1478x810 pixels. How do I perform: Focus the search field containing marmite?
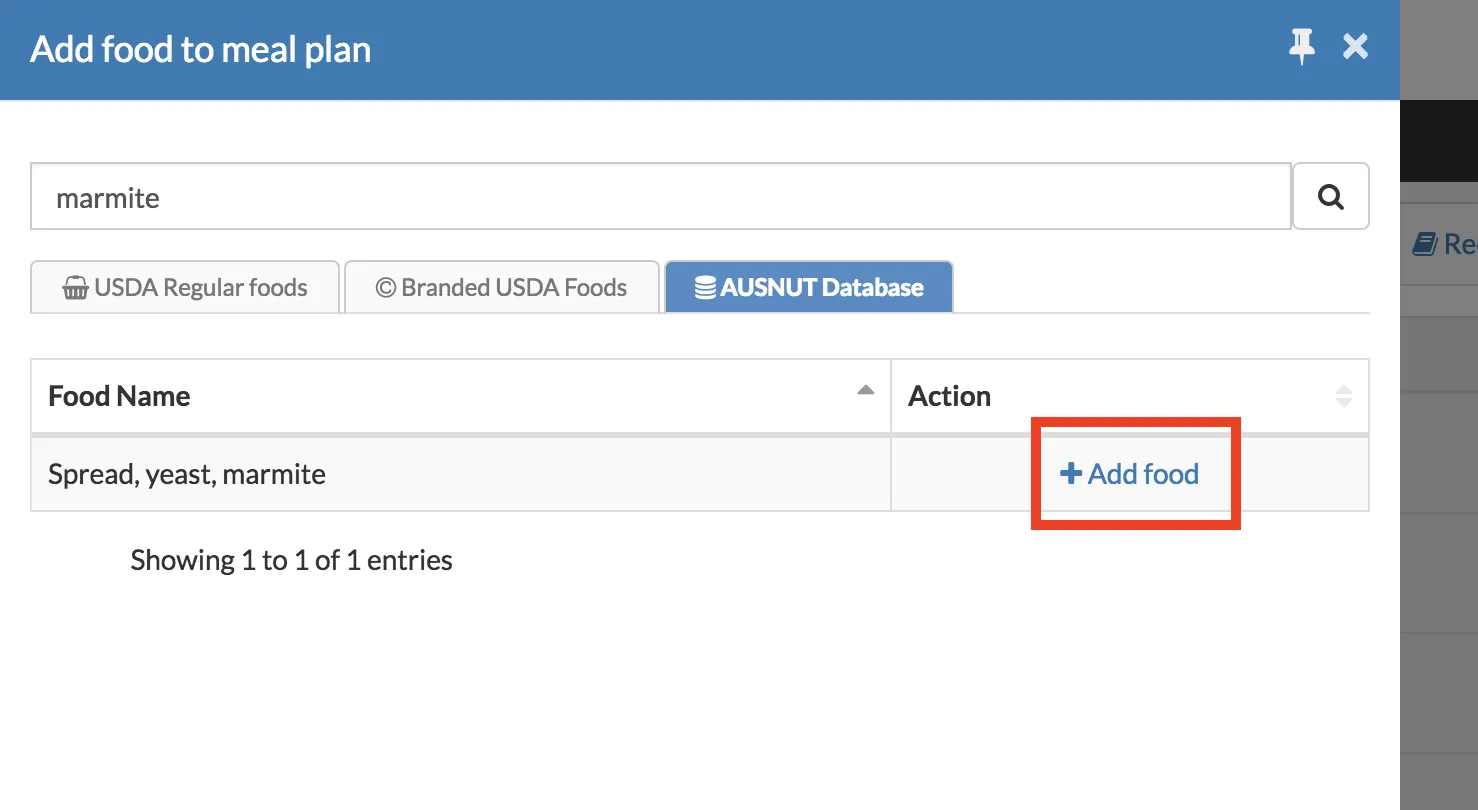coord(660,197)
